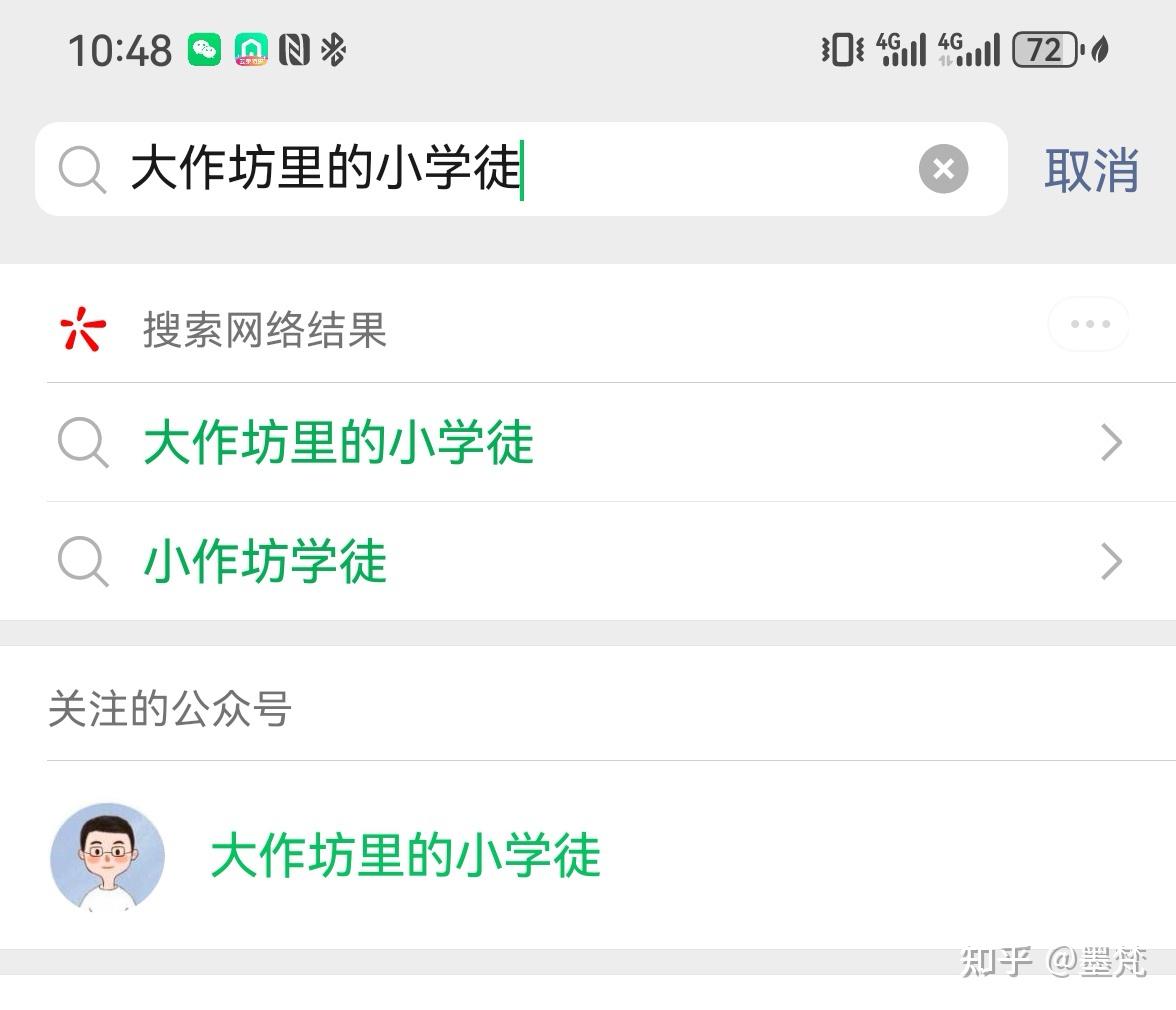Screen dimensions: 1176x1010
Task: Focus the search input field with 大作坊里的小学徒
Action: tap(521, 169)
